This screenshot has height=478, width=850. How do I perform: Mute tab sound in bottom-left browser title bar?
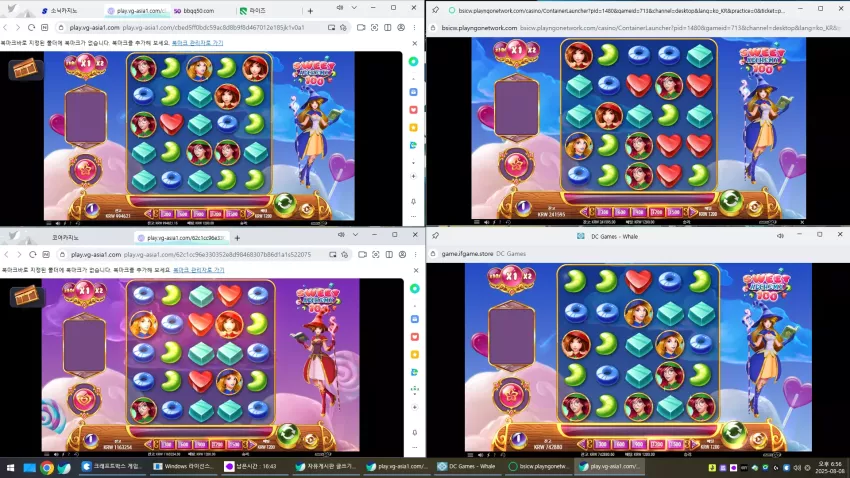tap(341, 235)
